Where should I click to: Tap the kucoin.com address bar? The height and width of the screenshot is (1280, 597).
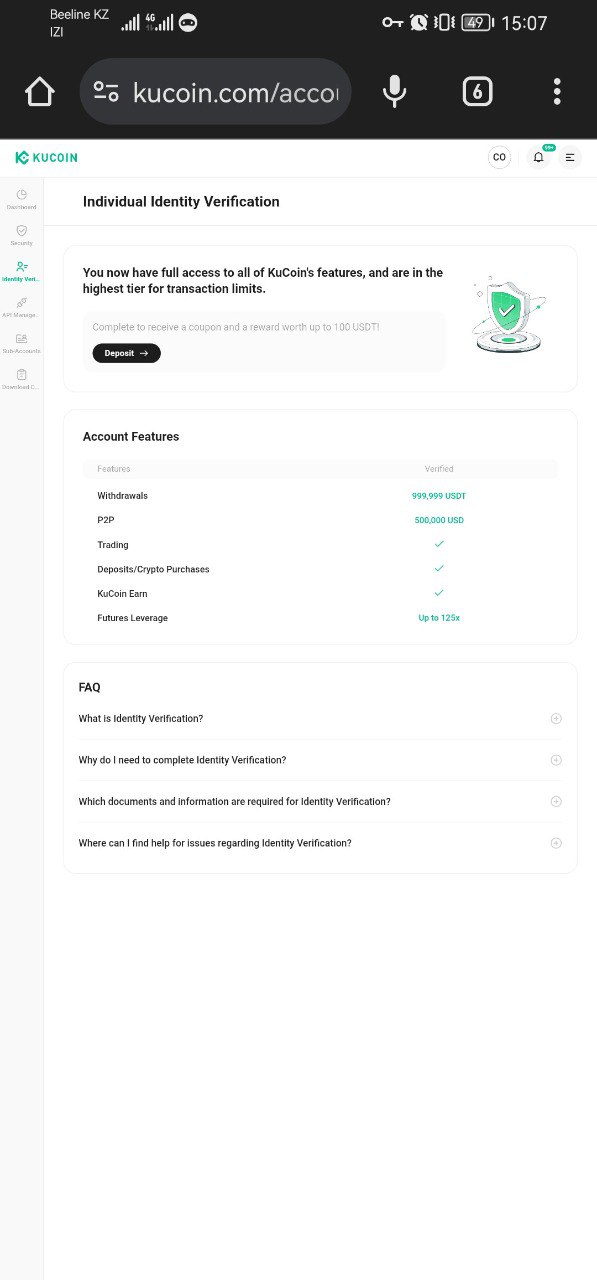click(215, 92)
